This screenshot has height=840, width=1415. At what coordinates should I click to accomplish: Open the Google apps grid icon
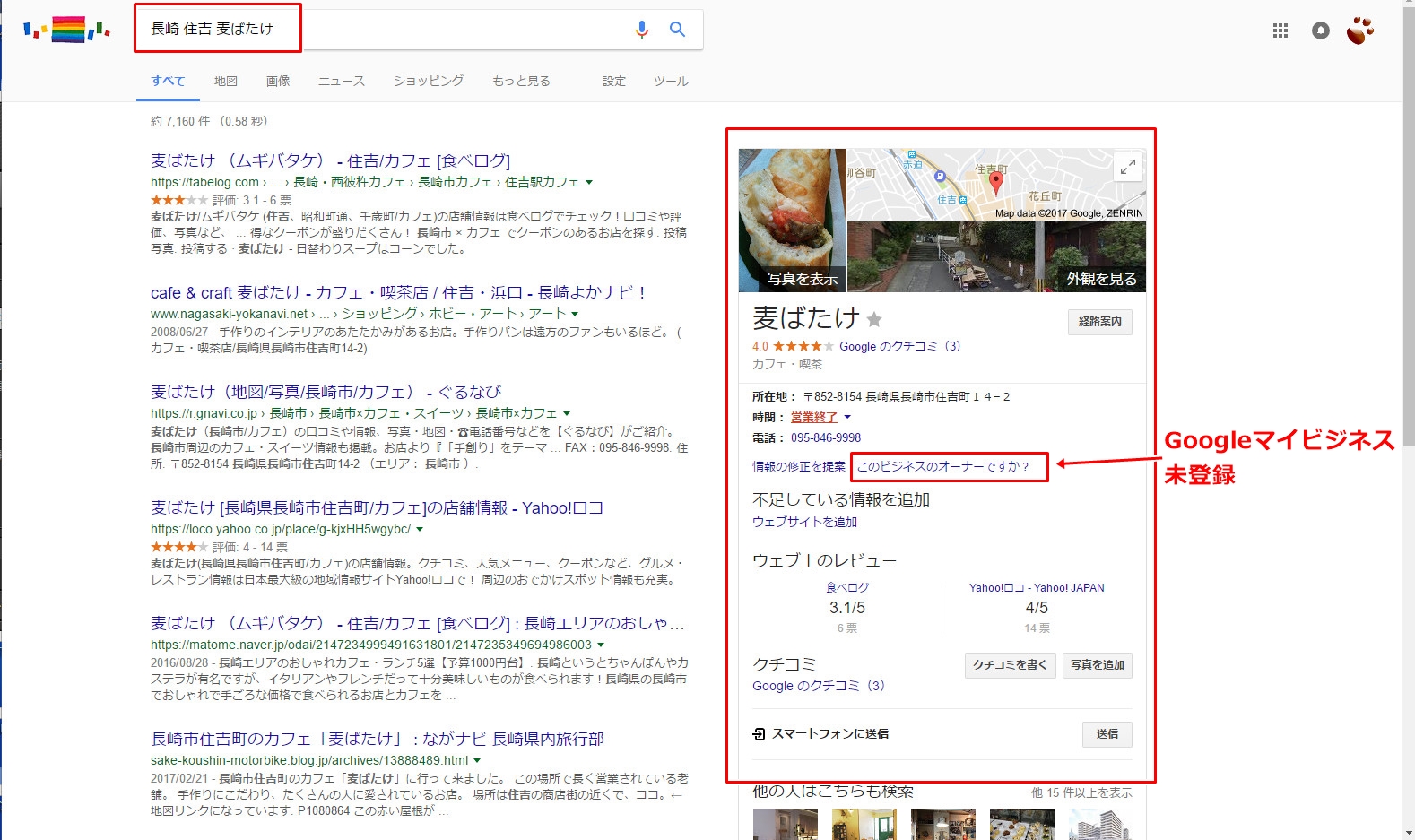(1280, 30)
